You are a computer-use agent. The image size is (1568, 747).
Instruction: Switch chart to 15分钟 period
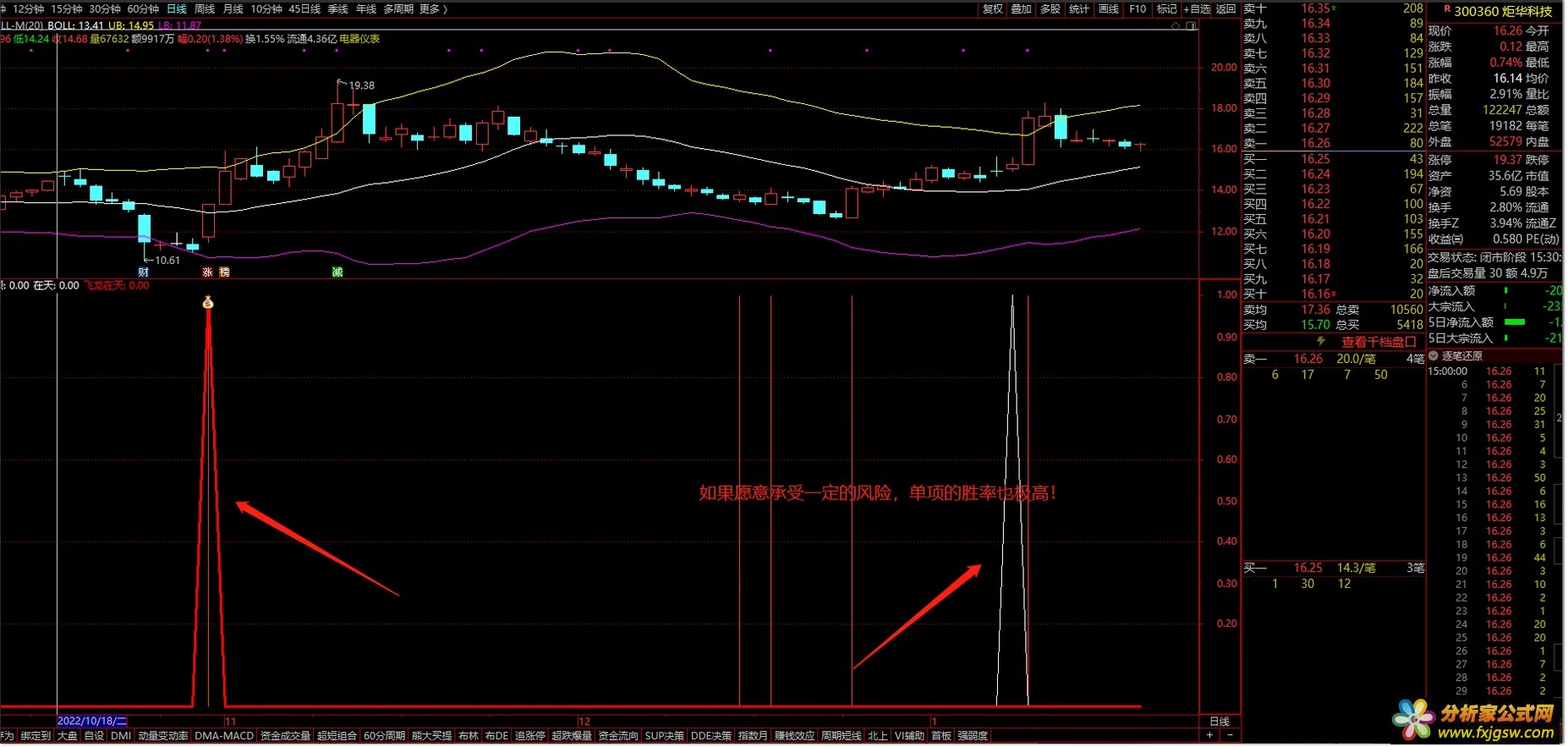pos(67,9)
